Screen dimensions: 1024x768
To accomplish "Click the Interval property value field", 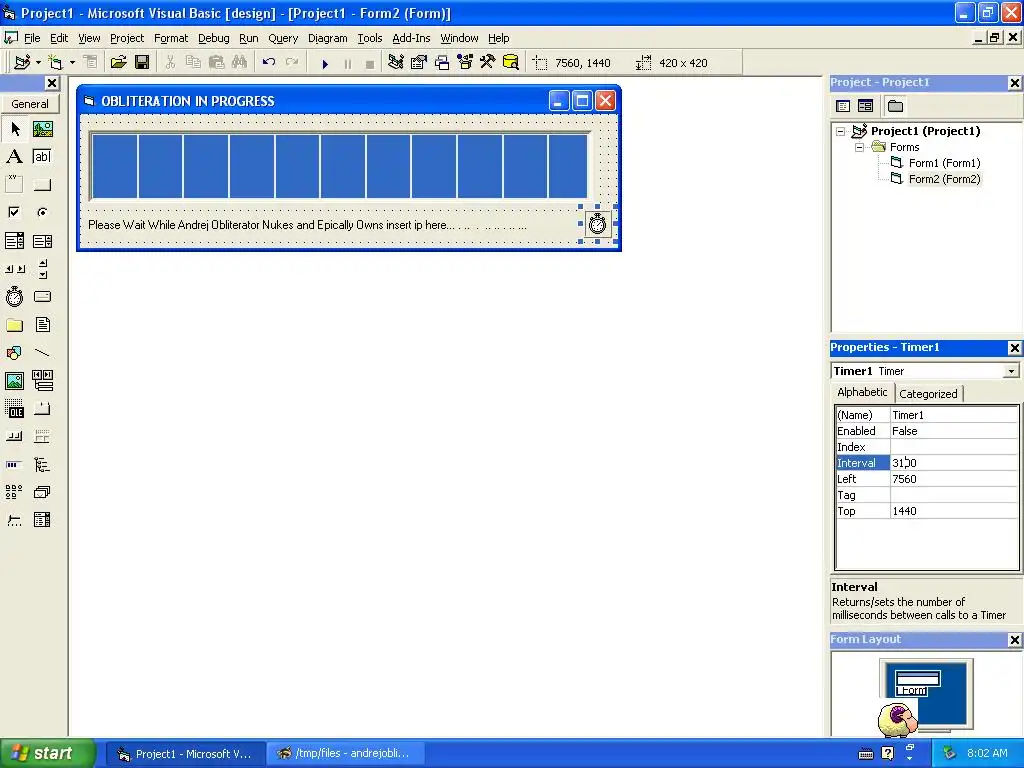I will pos(953,463).
